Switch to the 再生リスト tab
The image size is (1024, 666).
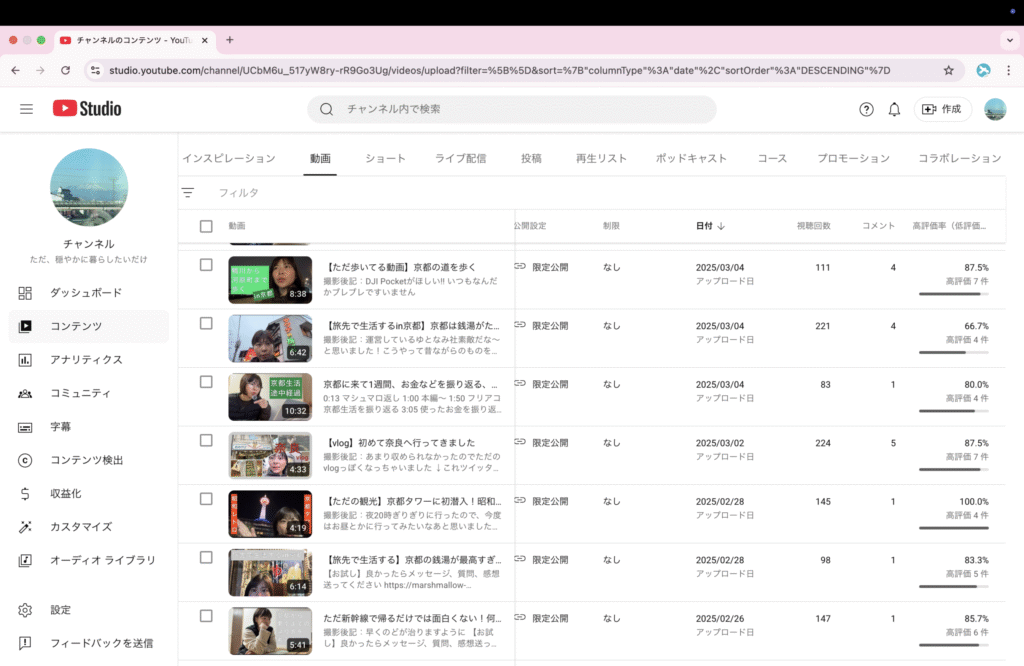601,158
